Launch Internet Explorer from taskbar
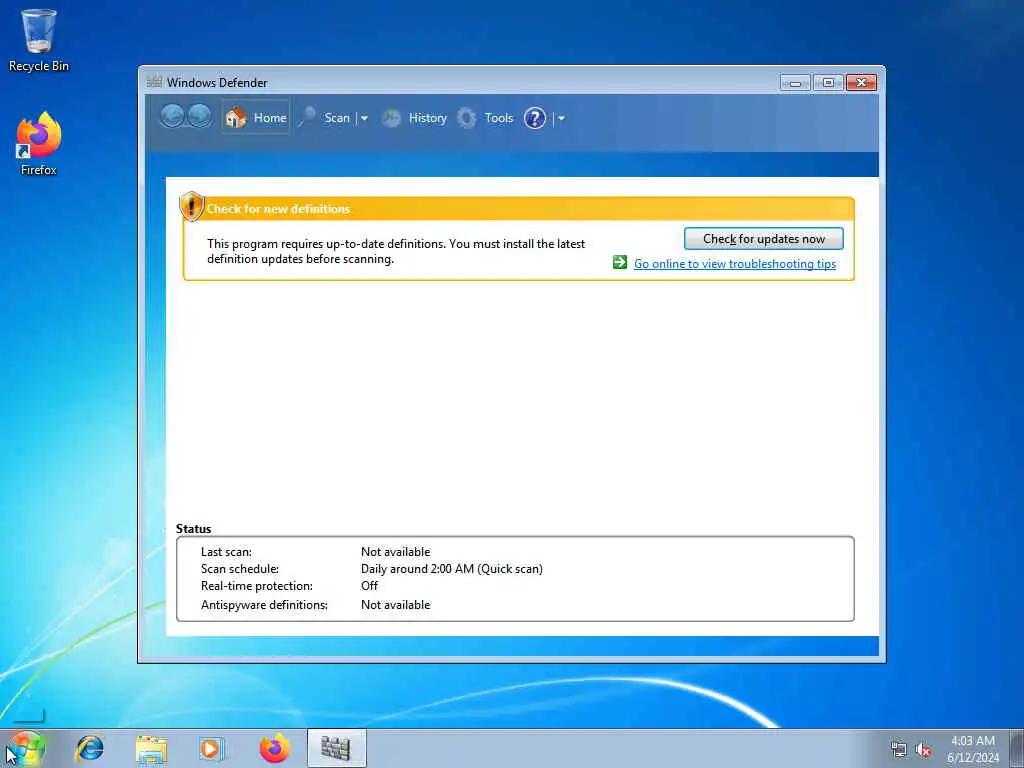This screenshot has width=1024, height=768. 89,748
